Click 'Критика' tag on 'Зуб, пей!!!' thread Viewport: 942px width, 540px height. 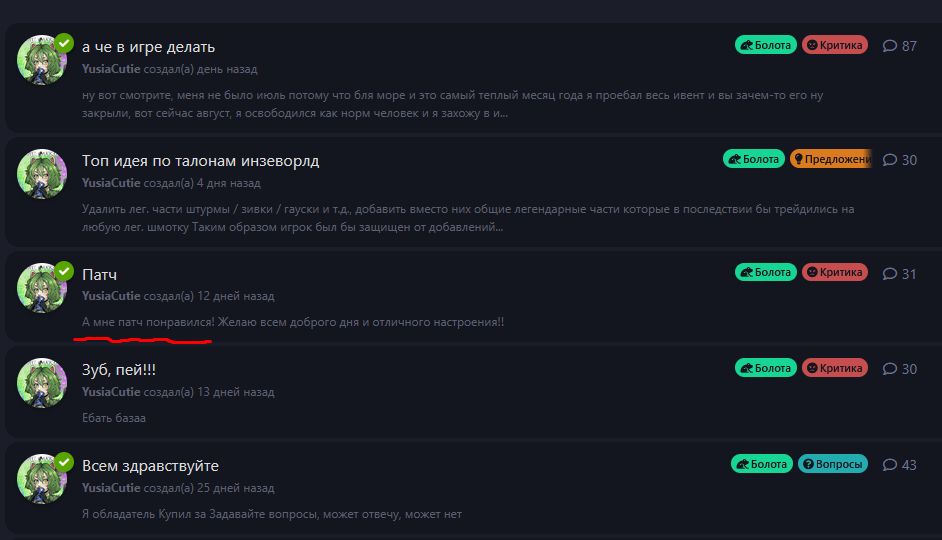834,368
